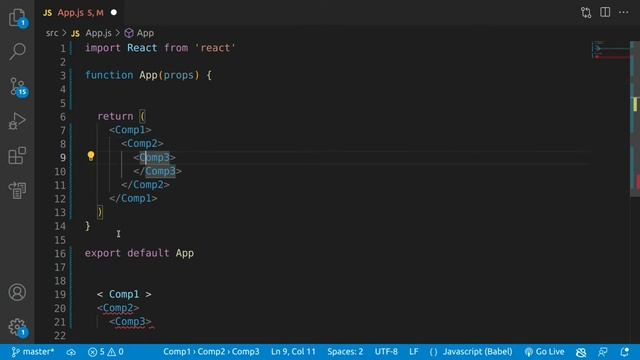This screenshot has width=640, height=360.
Task: Open the Extensions view
Action: pos(17,156)
